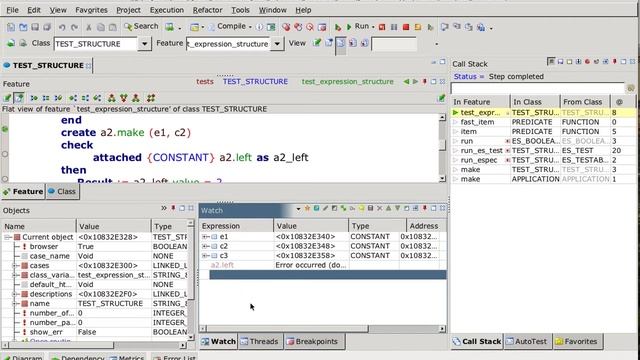
Task: Click the Class name input field
Action: tap(96, 44)
